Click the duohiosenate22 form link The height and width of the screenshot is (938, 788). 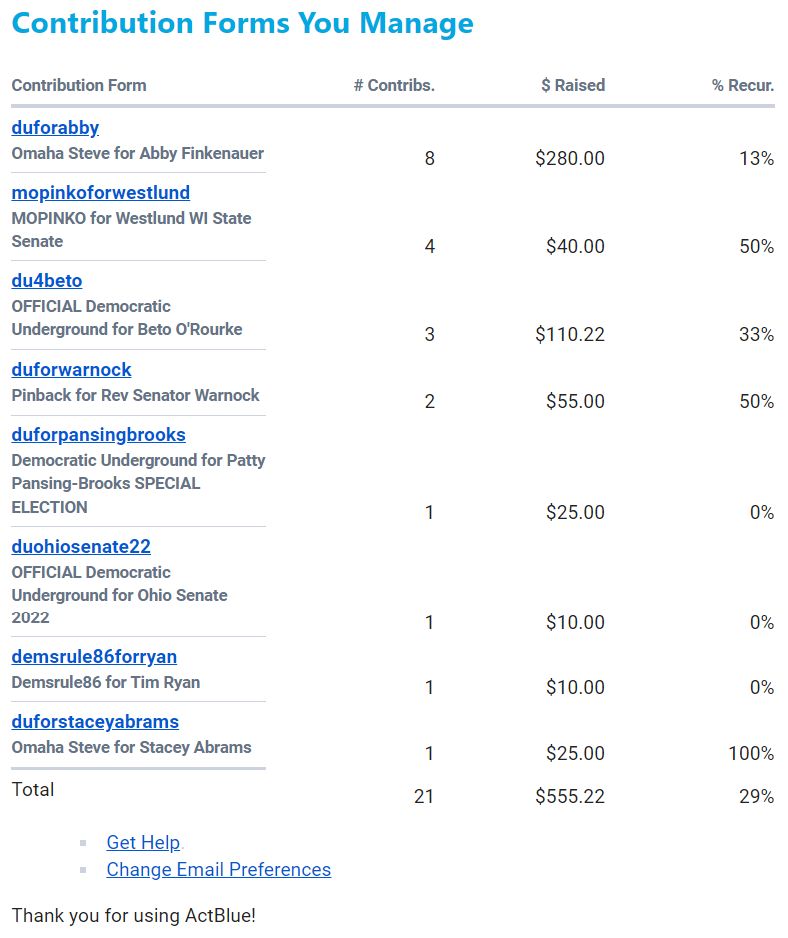tap(81, 547)
